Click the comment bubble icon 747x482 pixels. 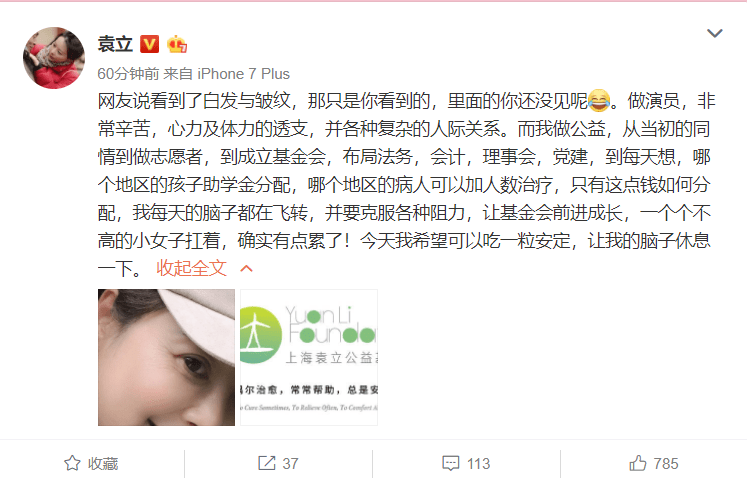(x=451, y=463)
